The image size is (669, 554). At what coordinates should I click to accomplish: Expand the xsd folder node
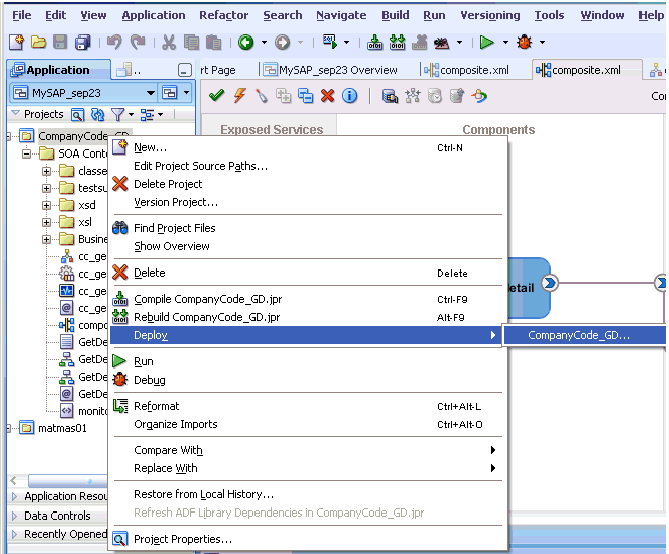[47, 205]
